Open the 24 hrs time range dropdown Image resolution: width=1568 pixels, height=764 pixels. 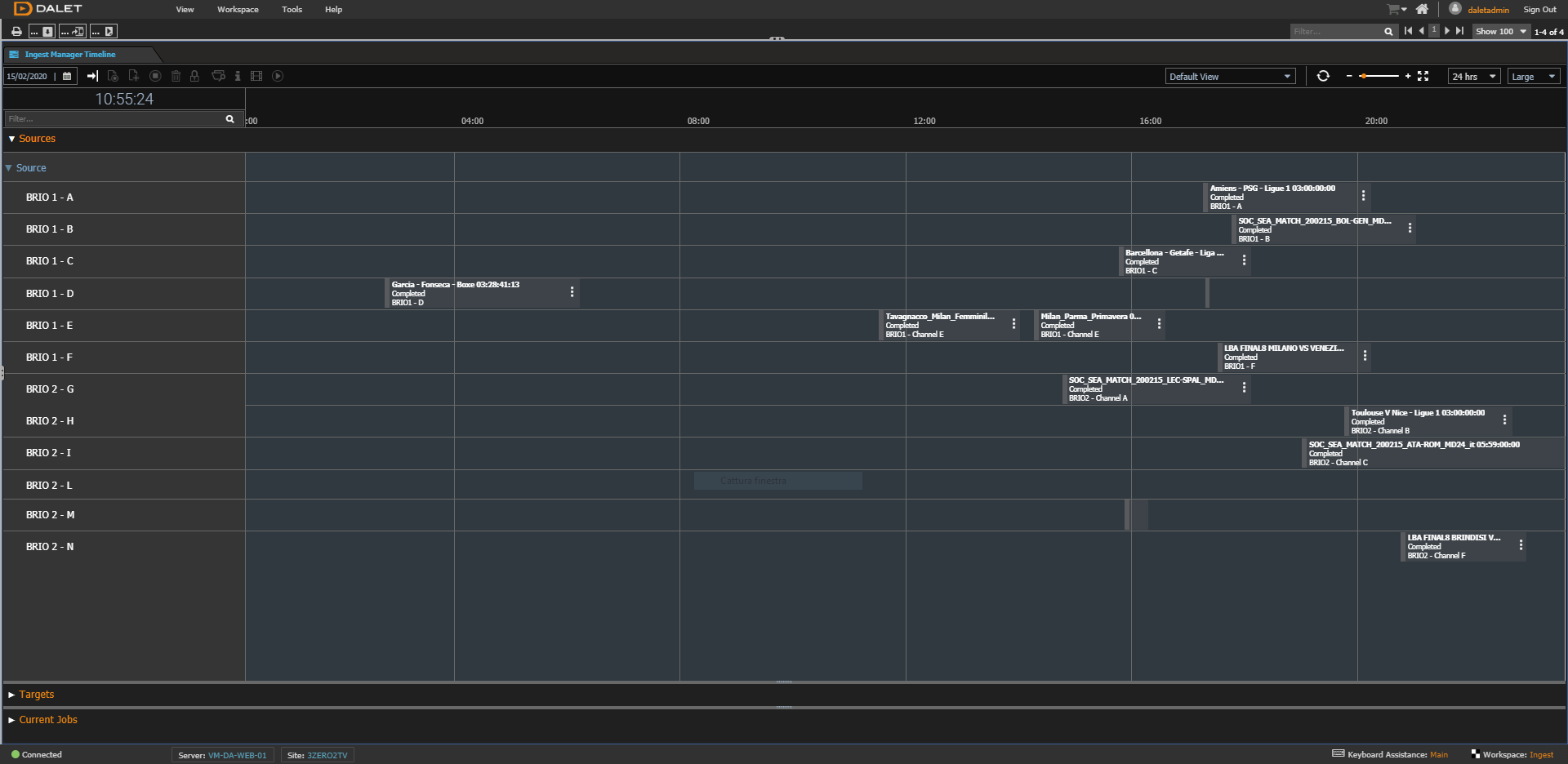[x=1473, y=77]
